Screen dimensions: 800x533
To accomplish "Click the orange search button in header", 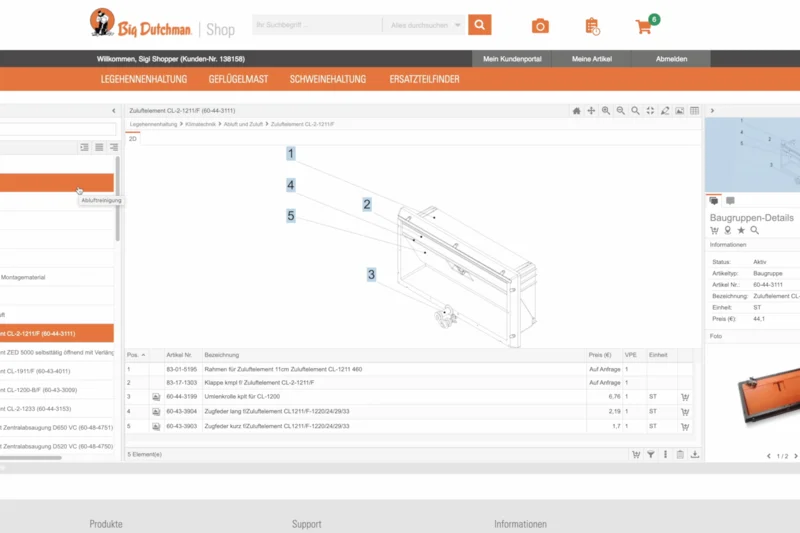I will 480,24.
